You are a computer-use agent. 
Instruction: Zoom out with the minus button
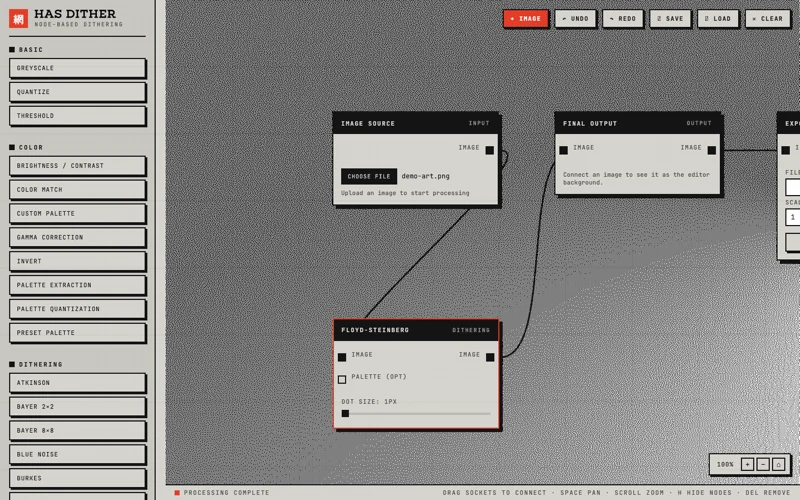tap(763, 464)
